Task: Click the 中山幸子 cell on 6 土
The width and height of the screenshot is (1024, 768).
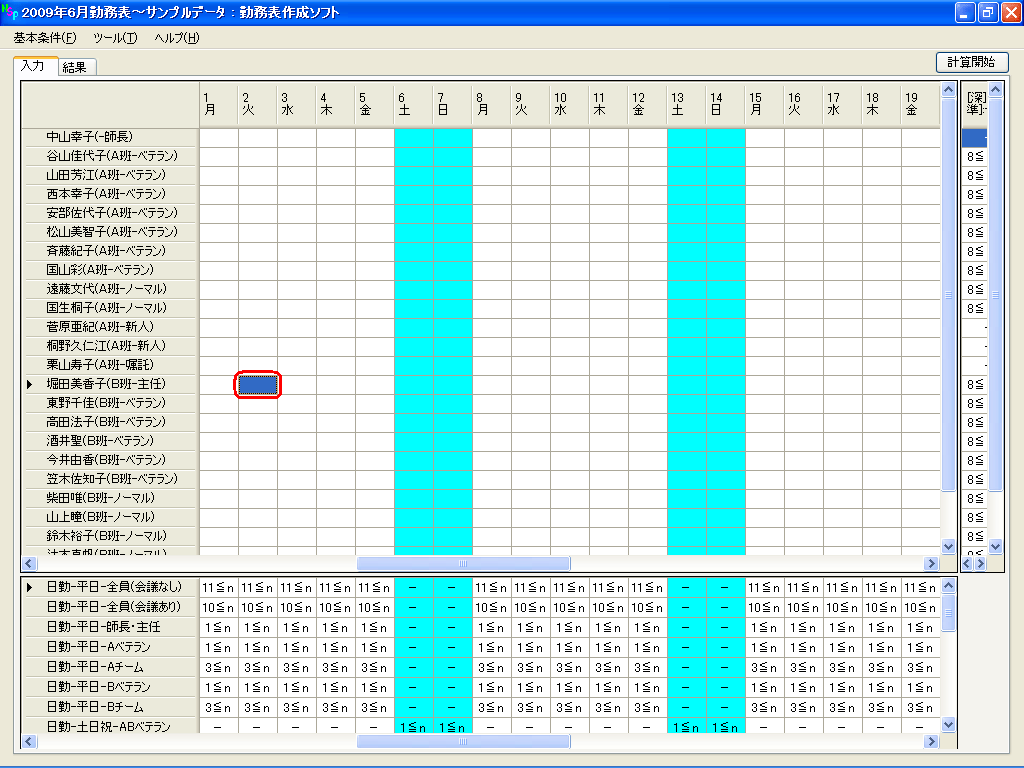Action: (413, 137)
